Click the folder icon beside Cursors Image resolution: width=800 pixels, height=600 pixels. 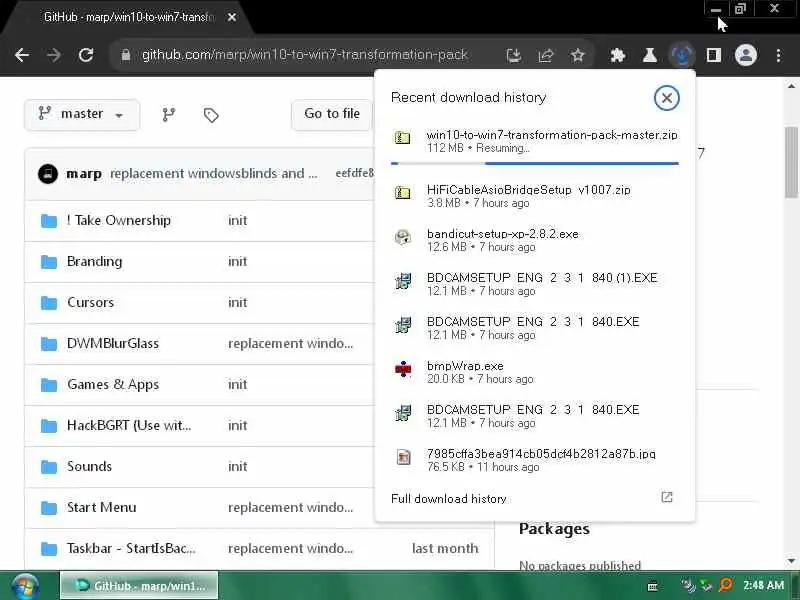[48, 303]
